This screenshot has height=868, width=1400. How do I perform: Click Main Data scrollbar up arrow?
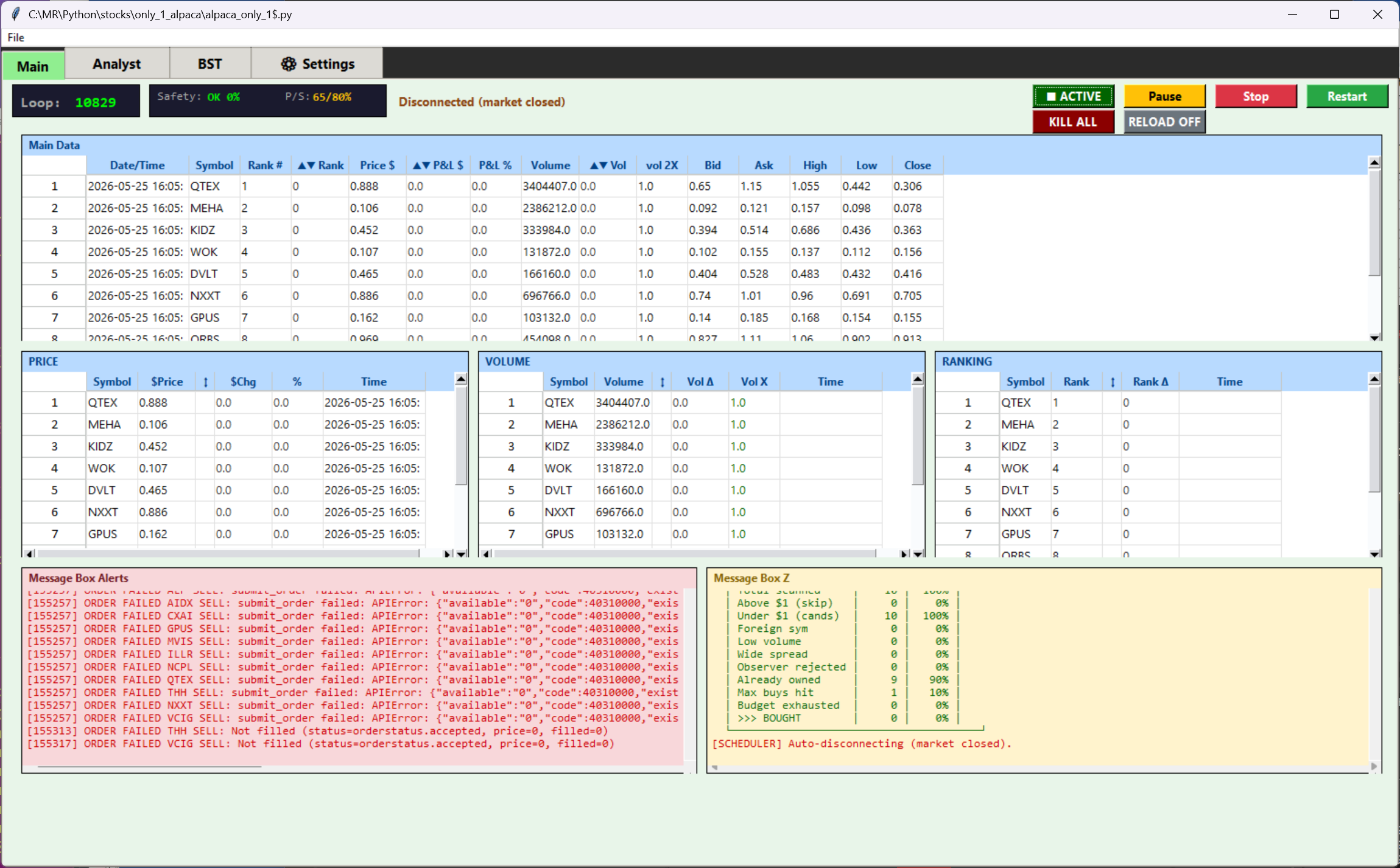tap(1374, 163)
